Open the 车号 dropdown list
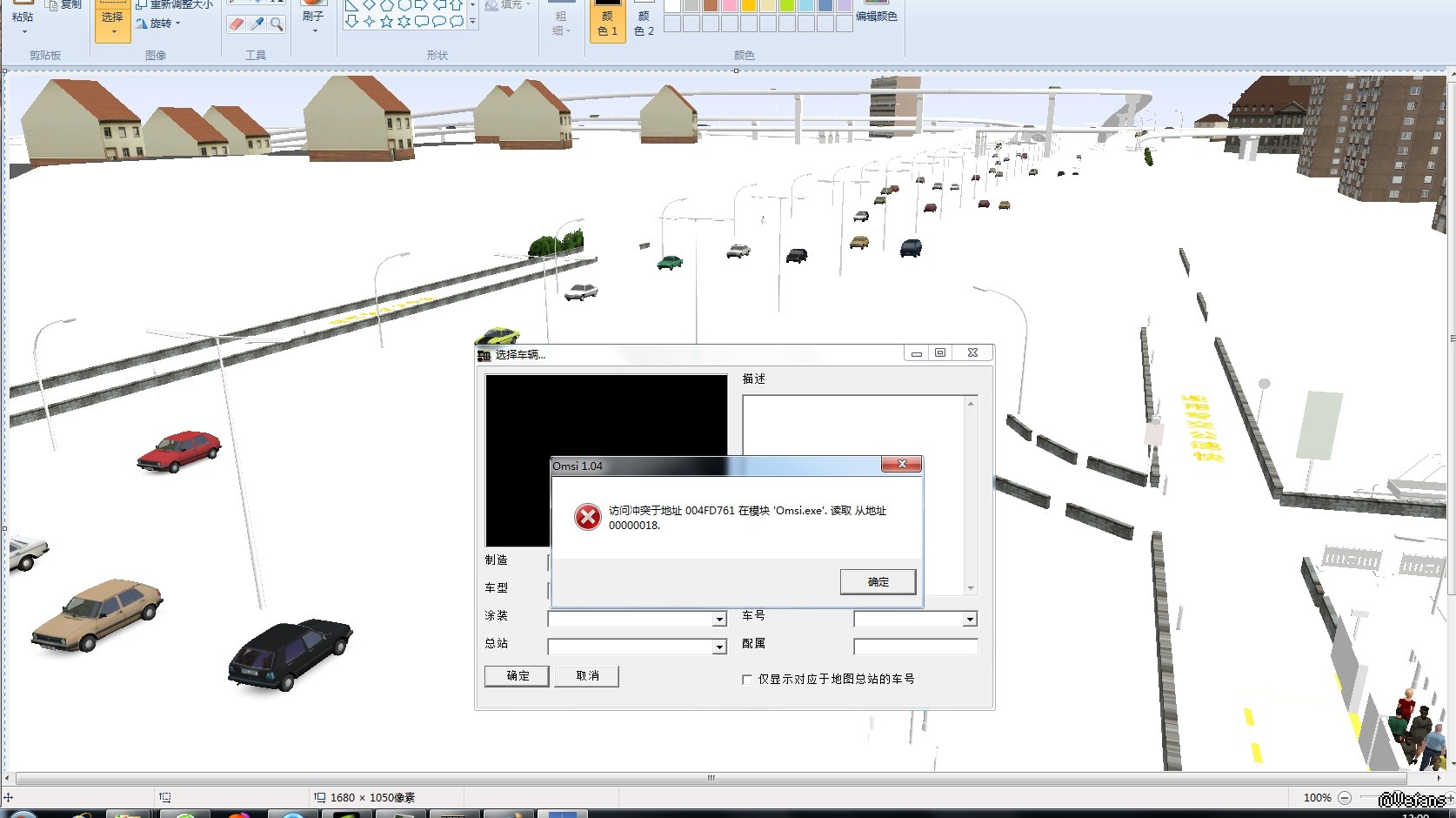Screen dimensions: 1456x818 coord(970,620)
